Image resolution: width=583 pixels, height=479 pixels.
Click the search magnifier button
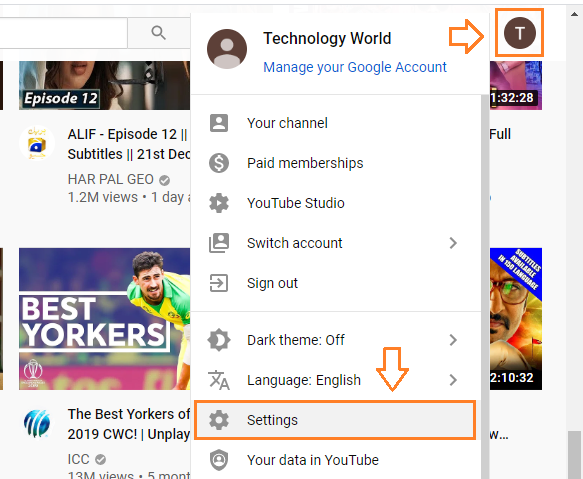click(159, 33)
